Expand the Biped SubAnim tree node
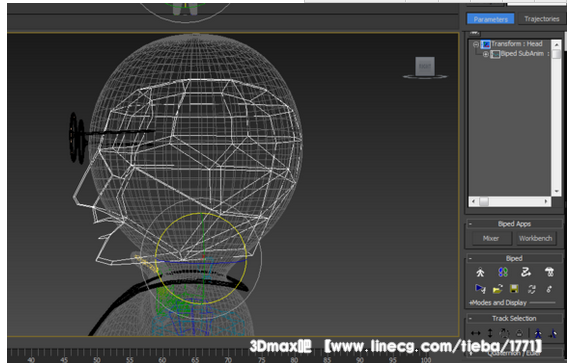571x363 pixels. [485, 54]
